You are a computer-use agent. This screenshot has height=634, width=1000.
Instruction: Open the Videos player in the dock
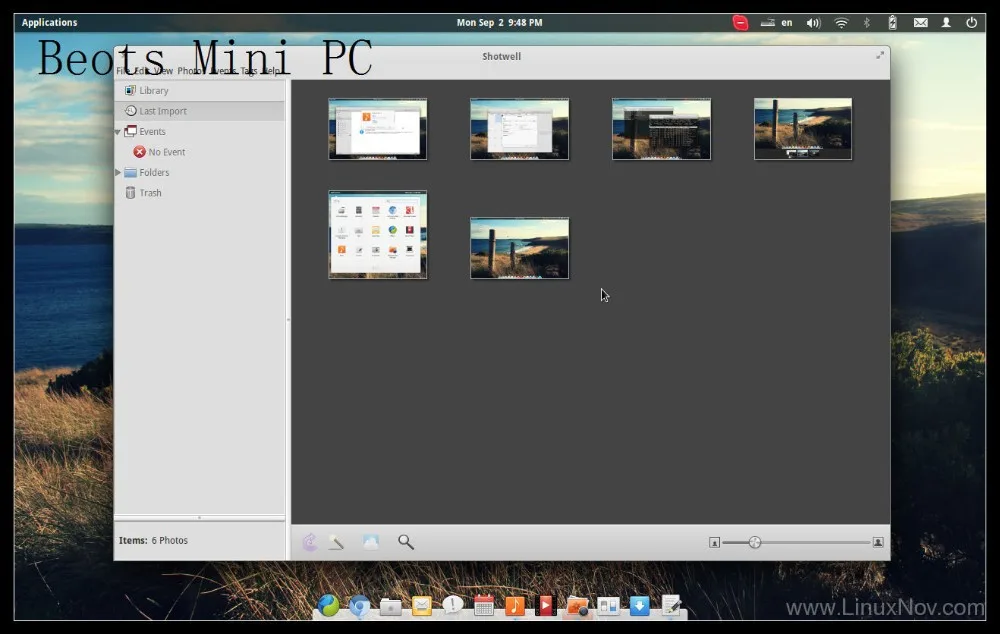(x=546, y=605)
